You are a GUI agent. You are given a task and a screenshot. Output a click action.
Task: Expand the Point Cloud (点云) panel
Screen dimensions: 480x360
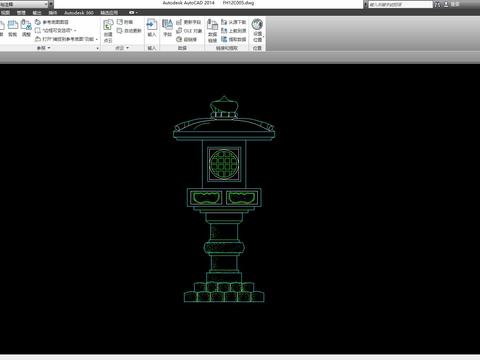pos(122,48)
